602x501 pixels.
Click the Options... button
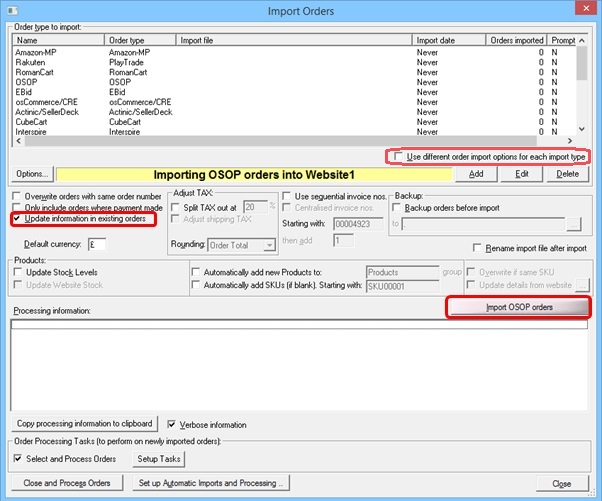[32, 174]
